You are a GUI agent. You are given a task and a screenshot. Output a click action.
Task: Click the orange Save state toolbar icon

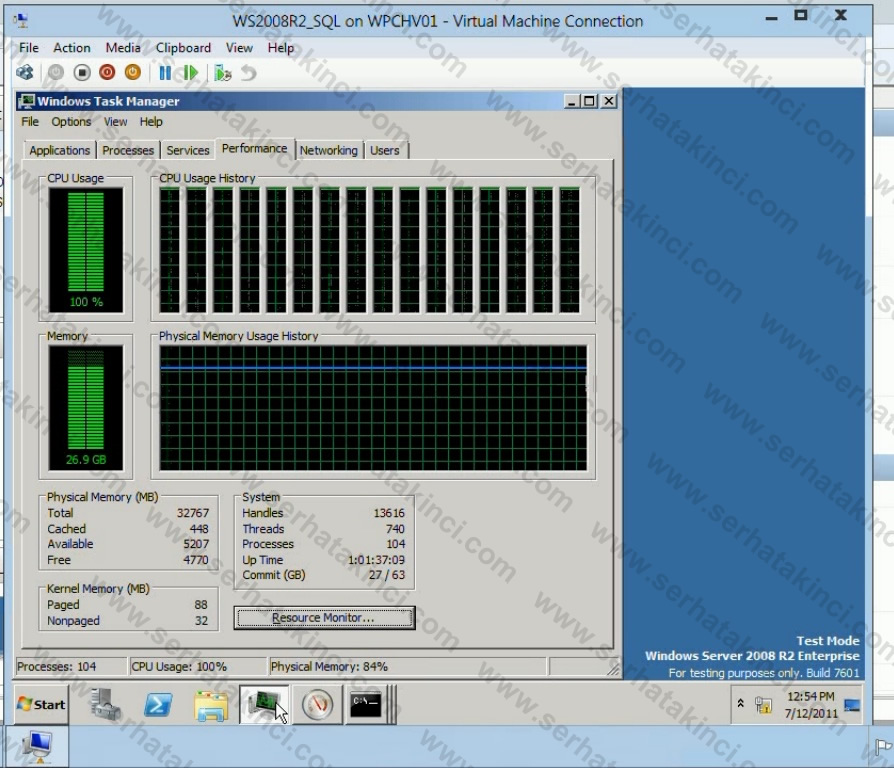[x=133, y=72]
